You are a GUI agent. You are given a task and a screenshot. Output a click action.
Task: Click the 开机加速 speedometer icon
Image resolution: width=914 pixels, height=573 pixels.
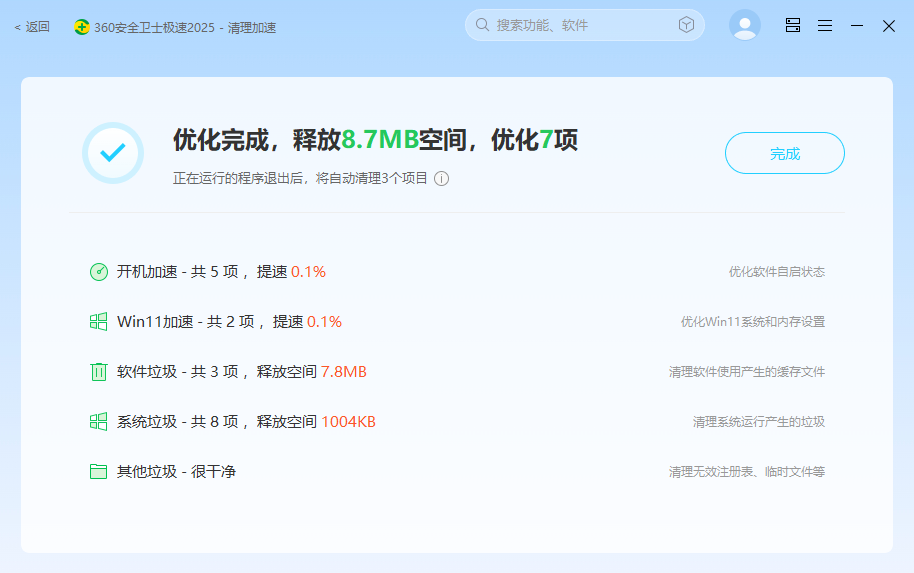(x=99, y=272)
